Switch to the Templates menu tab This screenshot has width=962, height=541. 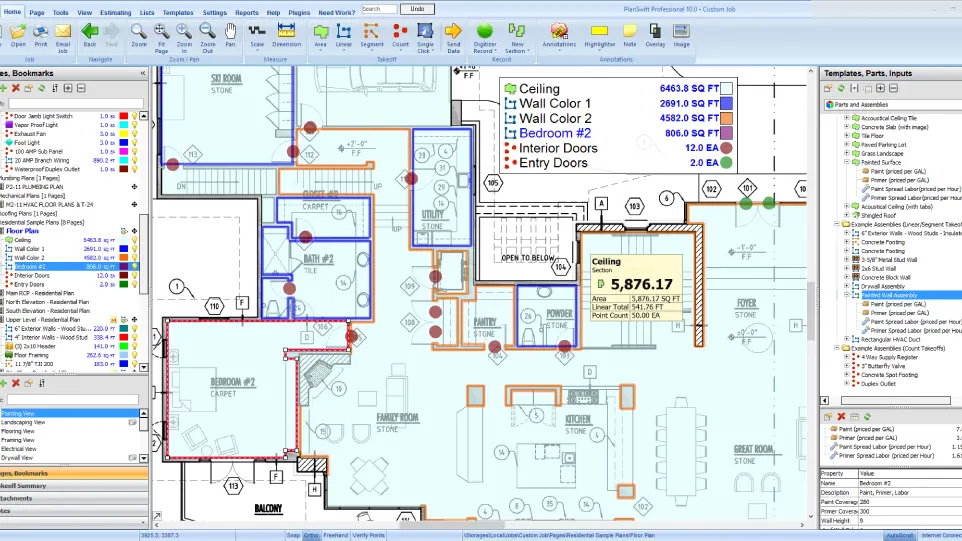coord(178,13)
